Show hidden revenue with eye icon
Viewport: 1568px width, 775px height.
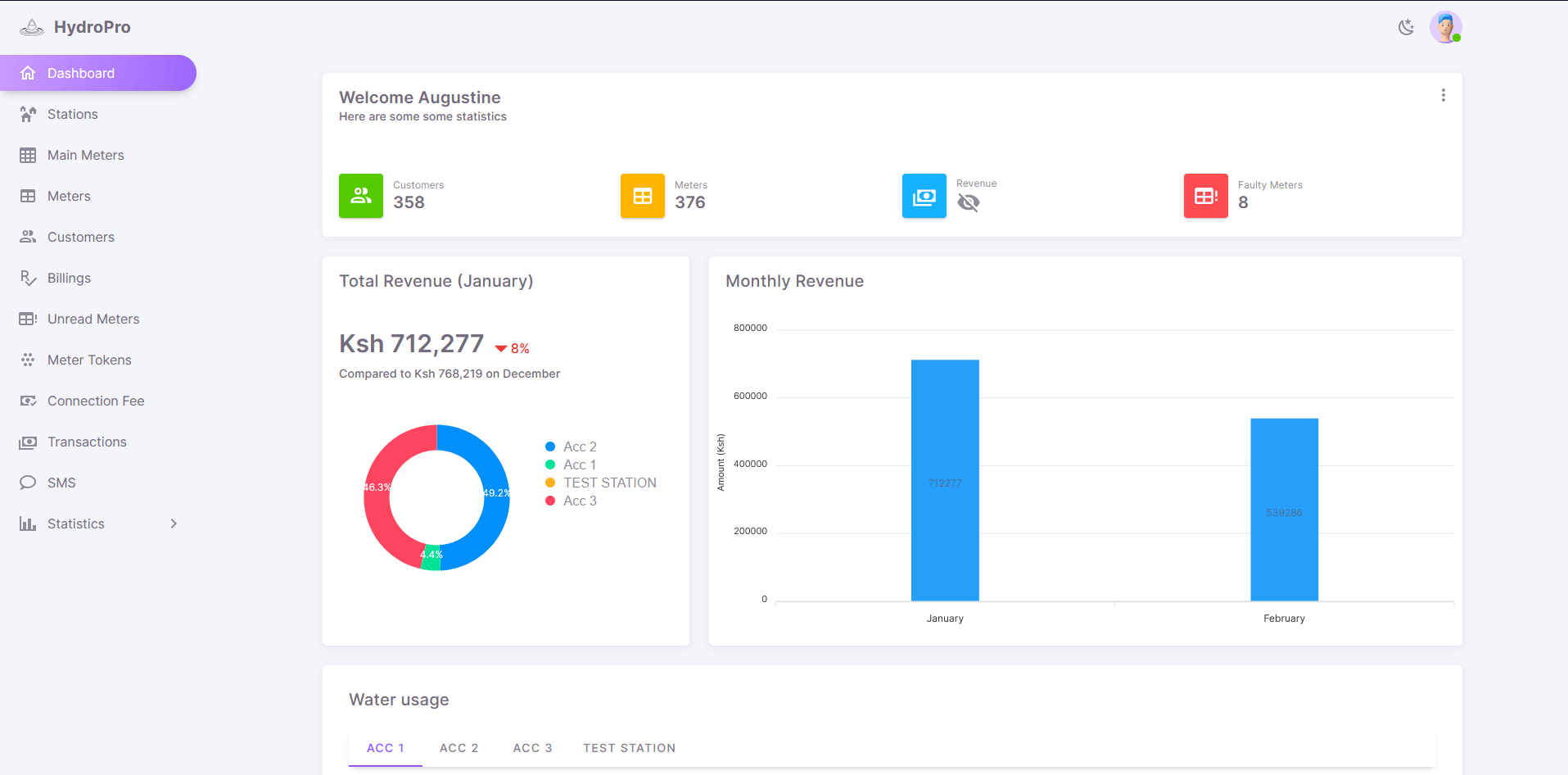(969, 202)
